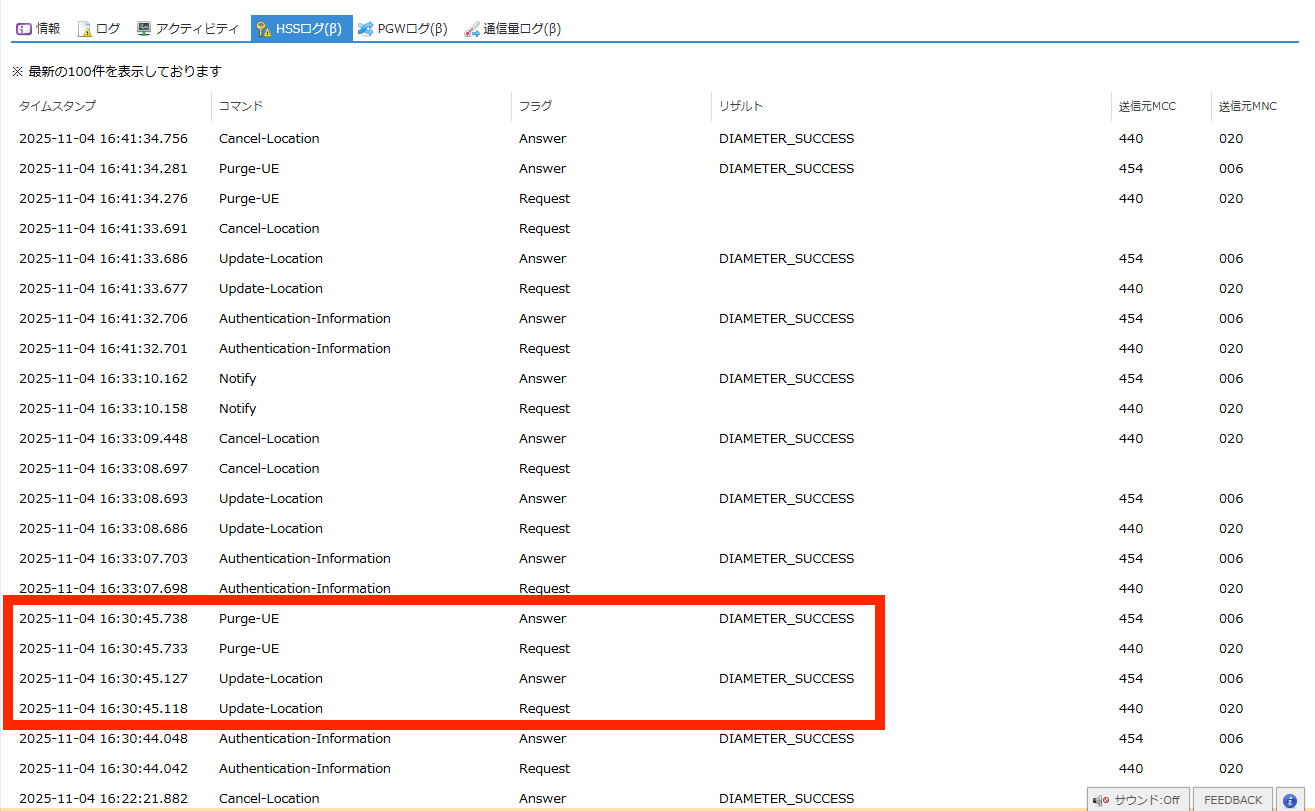Open the FEEDBACK button
Image resolution: width=1315 pixels, height=811 pixels.
pyautogui.click(x=1232, y=800)
